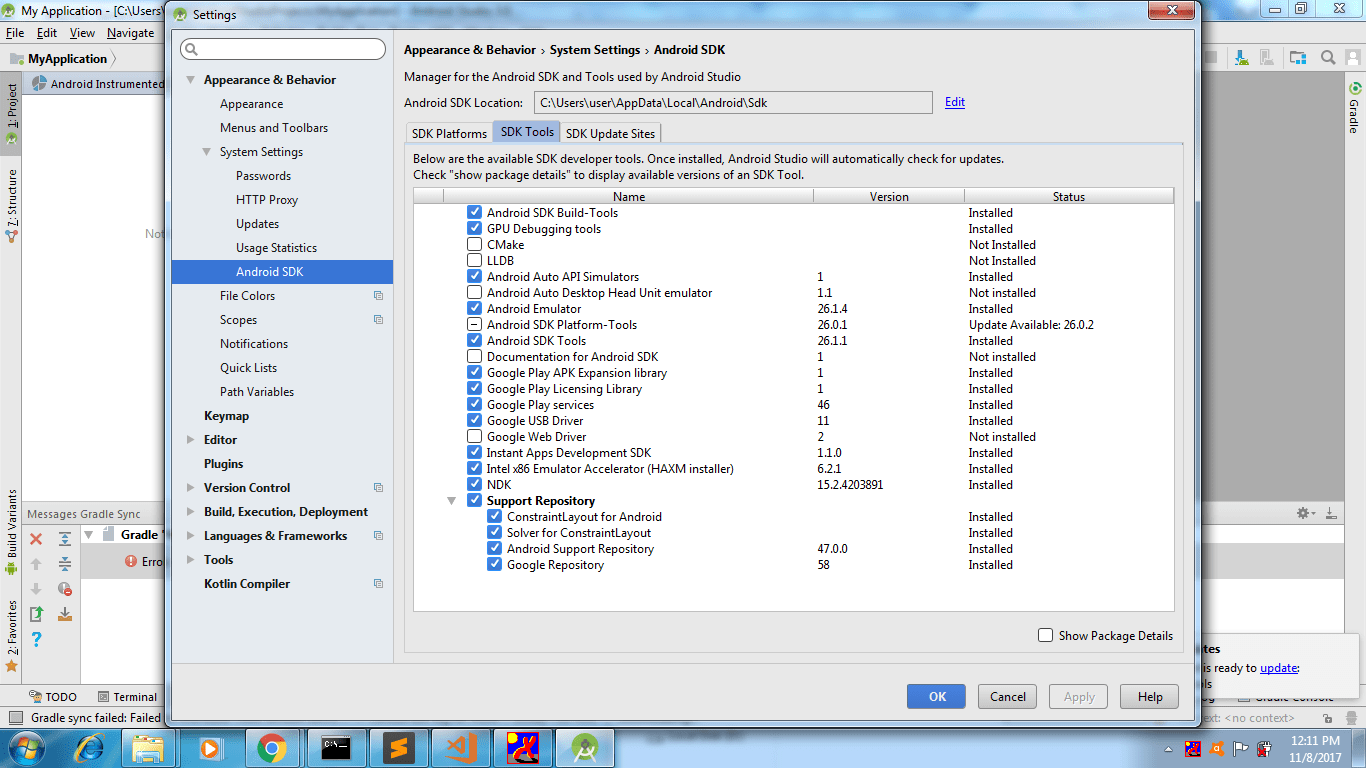Focus the settings search field
Screen dimensions: 1366x768
click(283, 49)
